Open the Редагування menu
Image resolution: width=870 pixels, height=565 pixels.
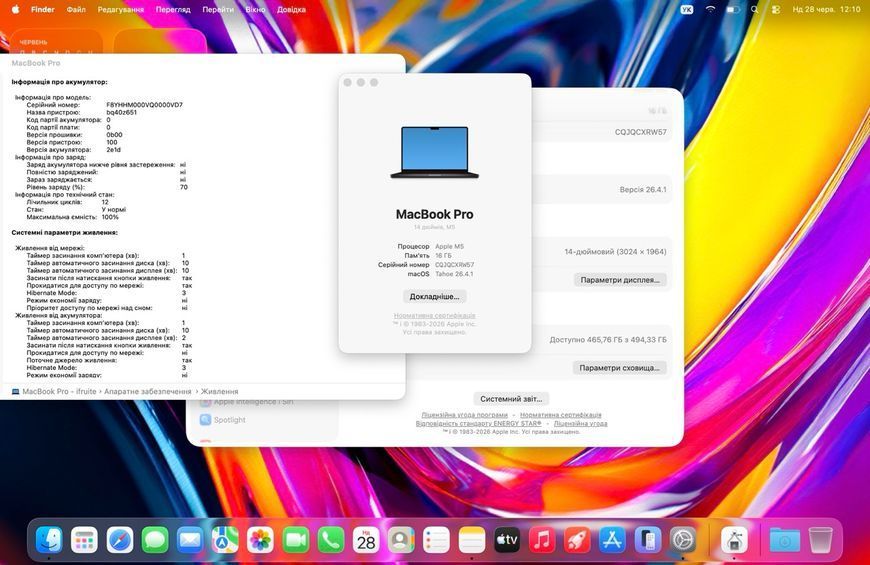121,9
